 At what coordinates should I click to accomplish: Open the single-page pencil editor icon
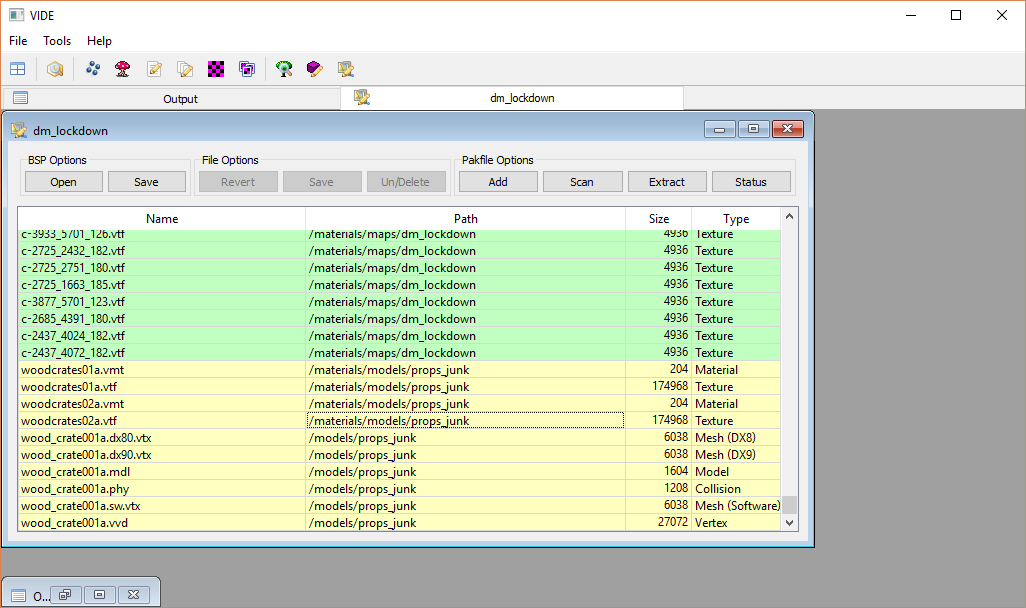(154, 69)
